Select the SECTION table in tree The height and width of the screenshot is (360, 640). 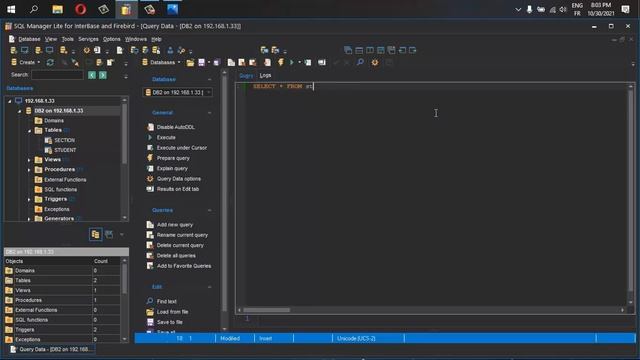pyautogui.click(x=64, y=140)
